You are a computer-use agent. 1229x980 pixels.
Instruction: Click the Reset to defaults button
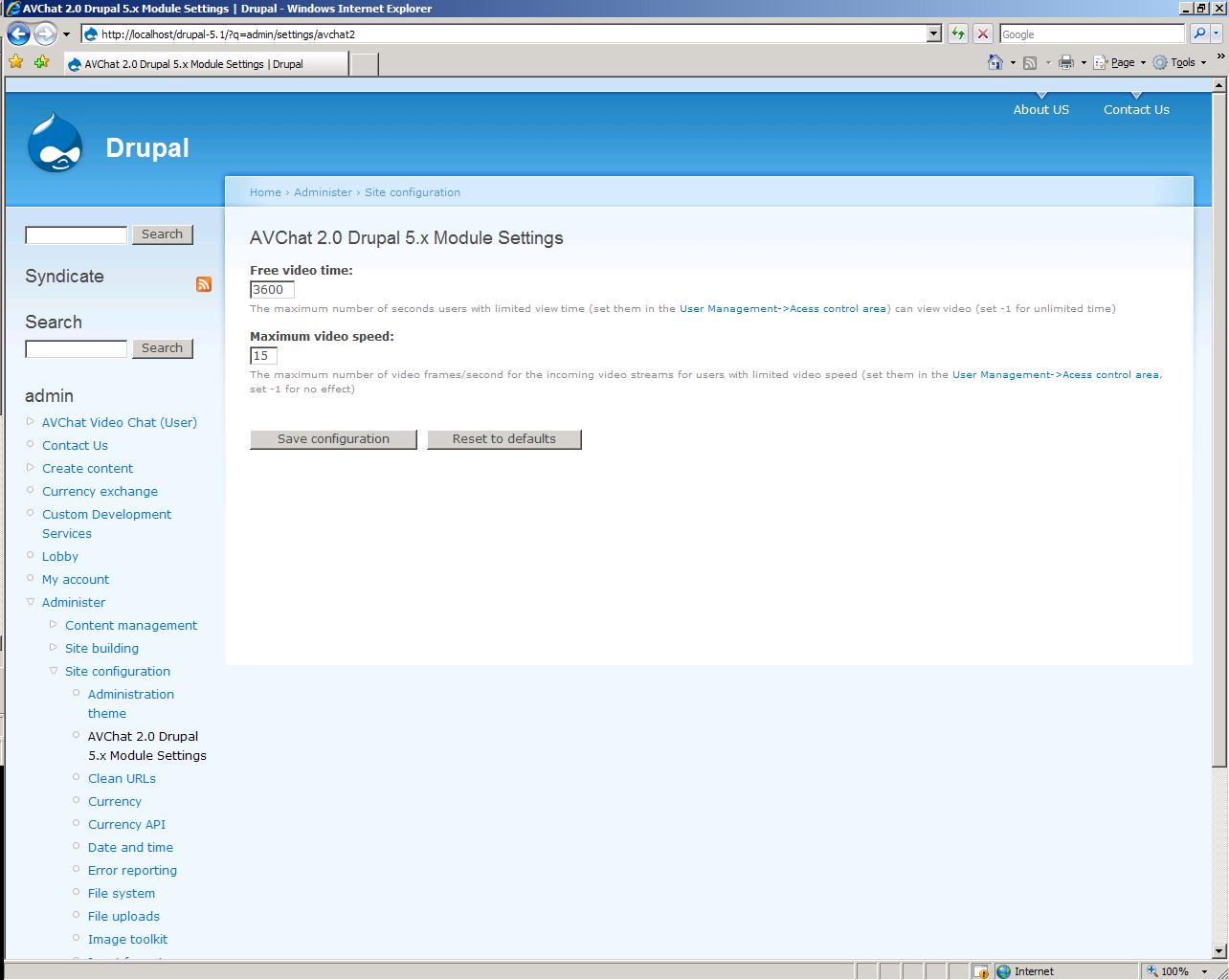click(x=504, y=439)
